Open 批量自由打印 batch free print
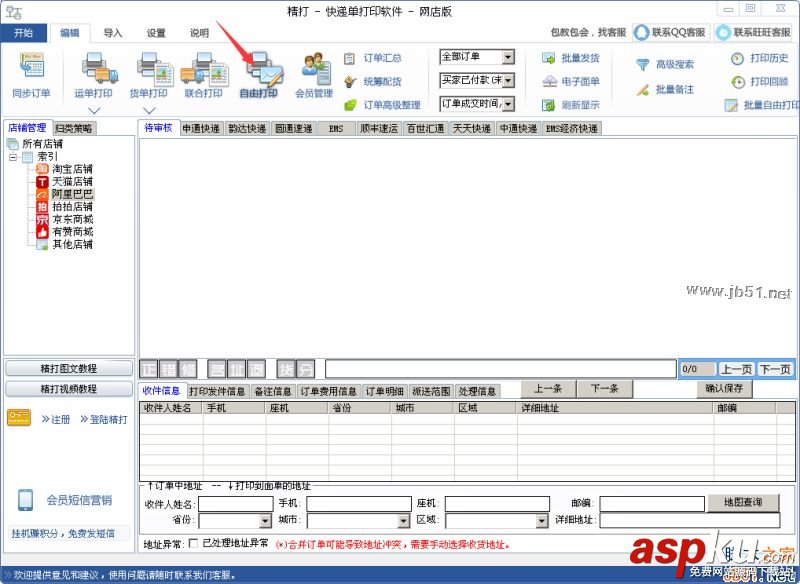 pyautogui.click(x=762, y=105)
